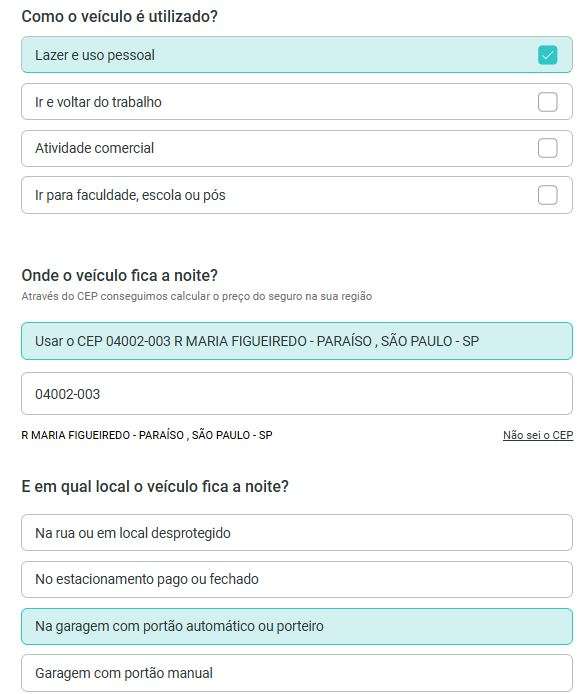Check the Ir e voltar do trabalho checkbox
Viewport: 583px width, 694px height.
pos(548,102)
